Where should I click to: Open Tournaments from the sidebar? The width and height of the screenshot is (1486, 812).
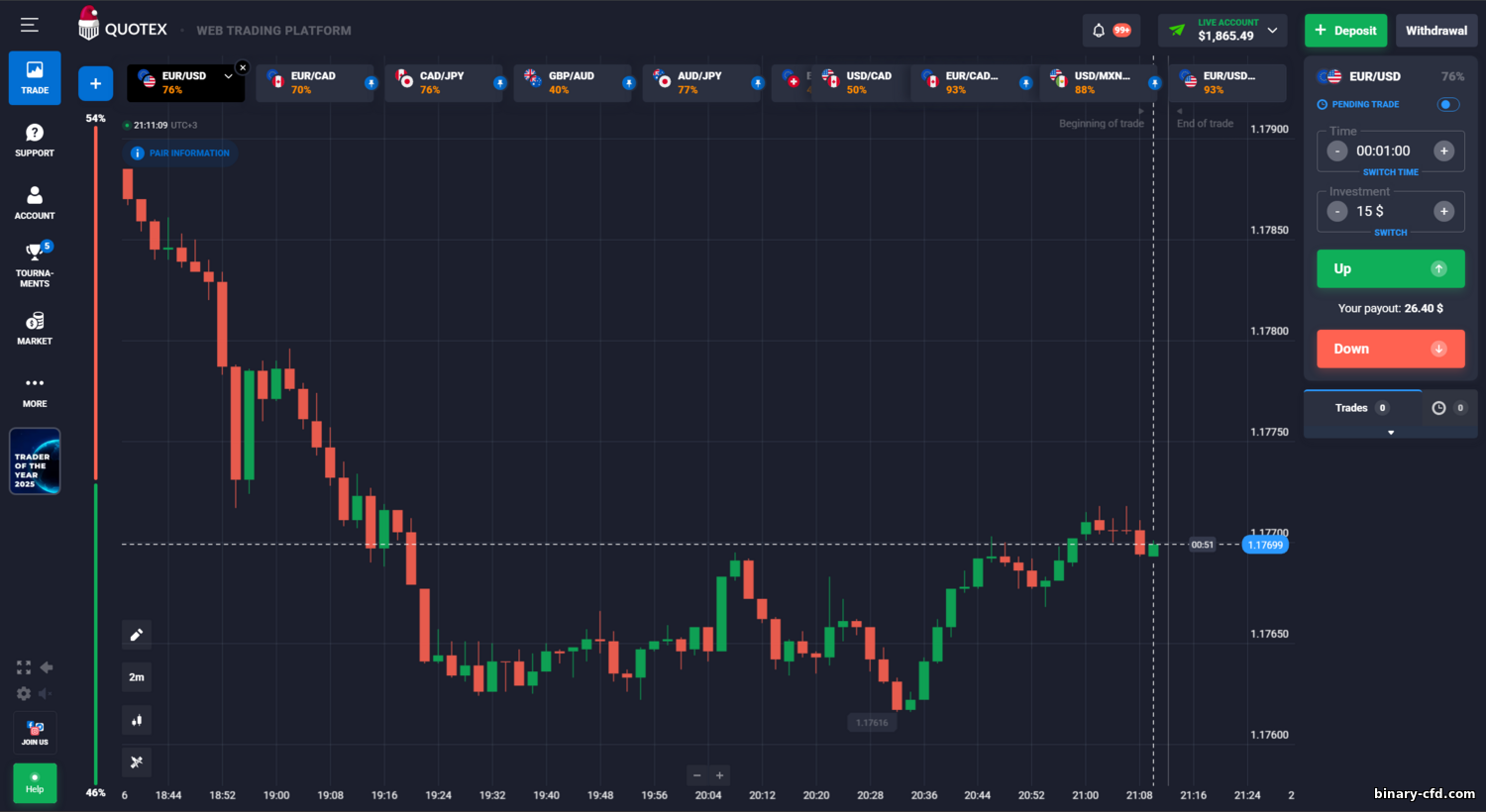coord(35,264)
